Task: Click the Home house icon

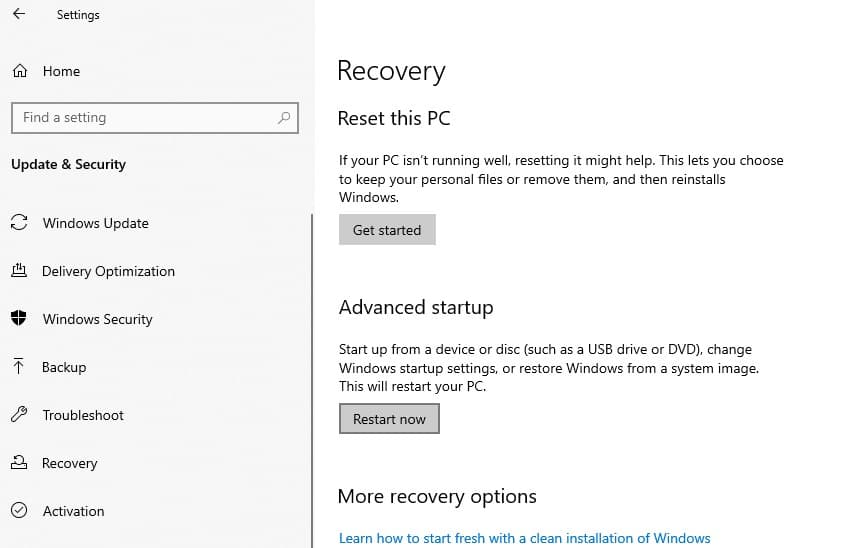Action: [19, 71]
